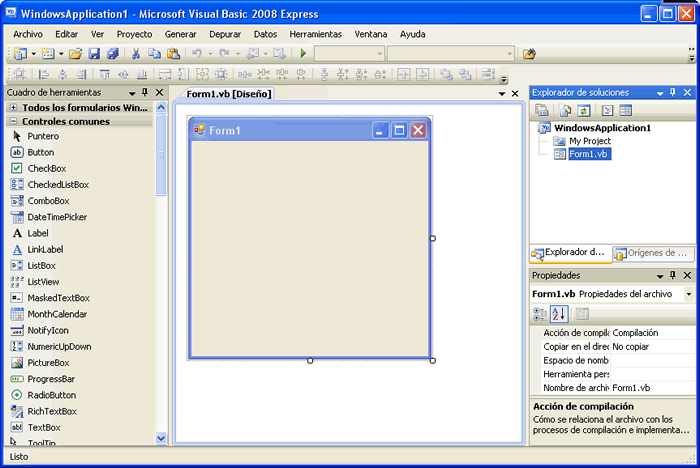
Task: Select the CheckedListBox control in toolbox
Action: [57, 185]
